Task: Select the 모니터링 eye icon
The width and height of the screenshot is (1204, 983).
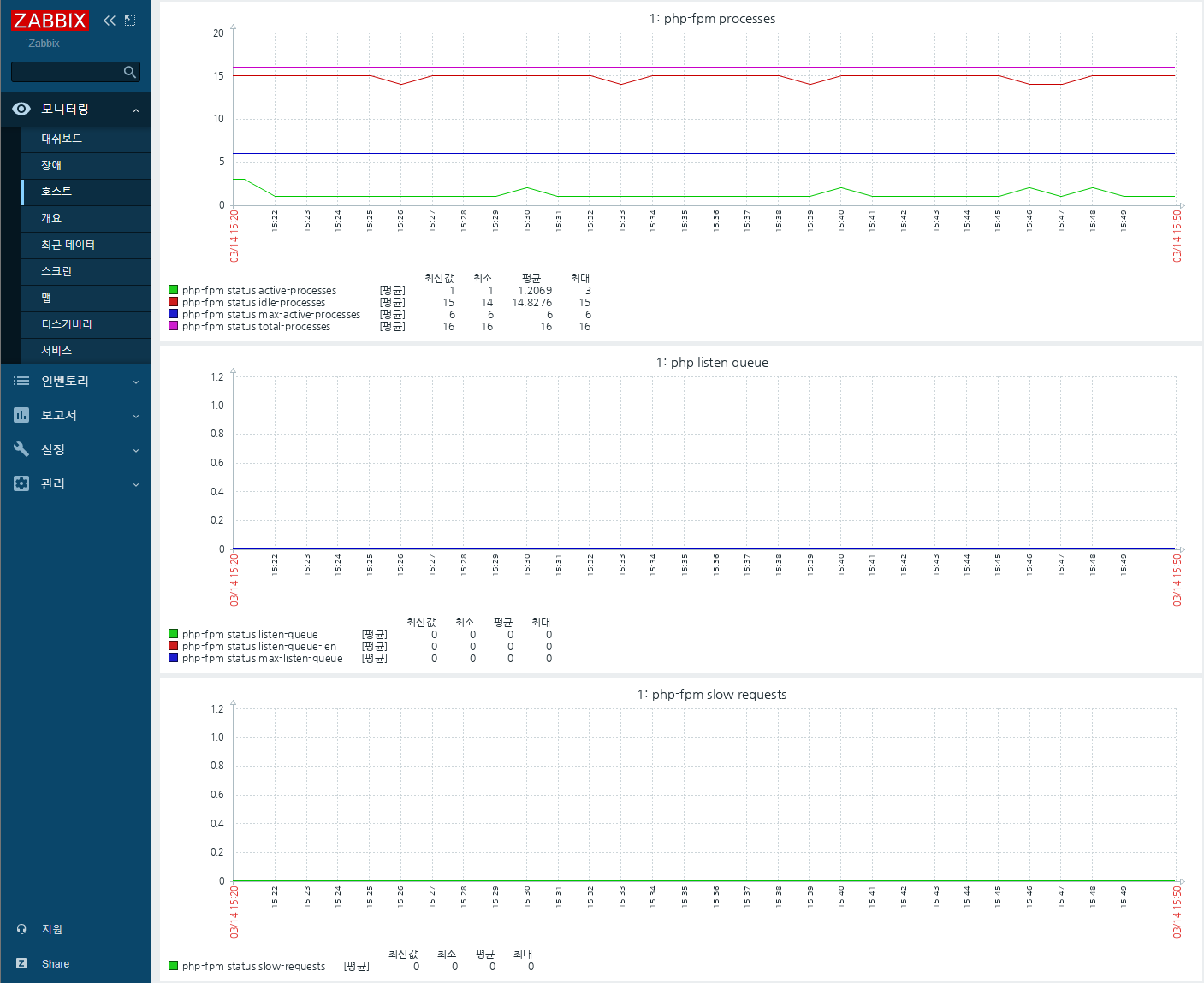Action: tap(21, 109)
